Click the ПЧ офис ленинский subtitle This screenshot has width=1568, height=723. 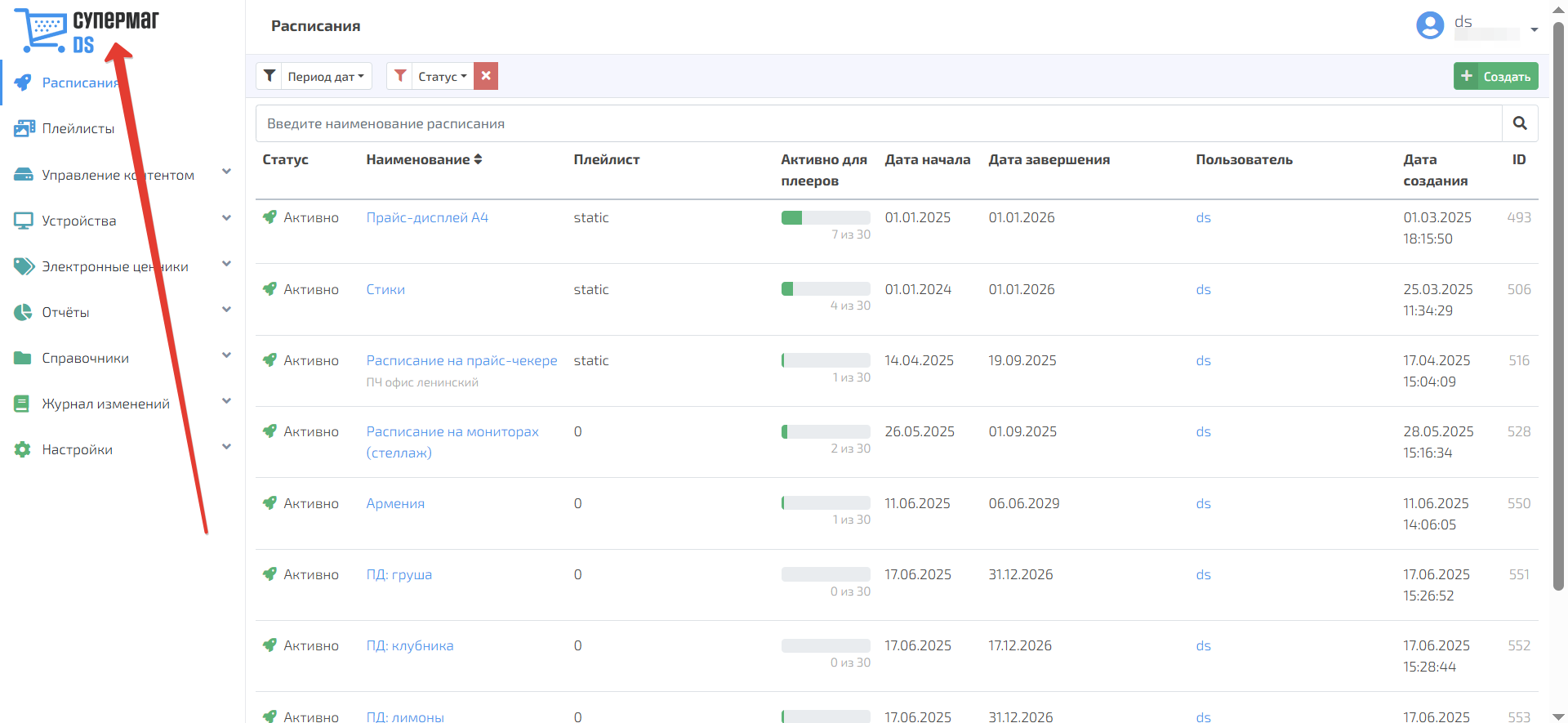click(422, 382)
